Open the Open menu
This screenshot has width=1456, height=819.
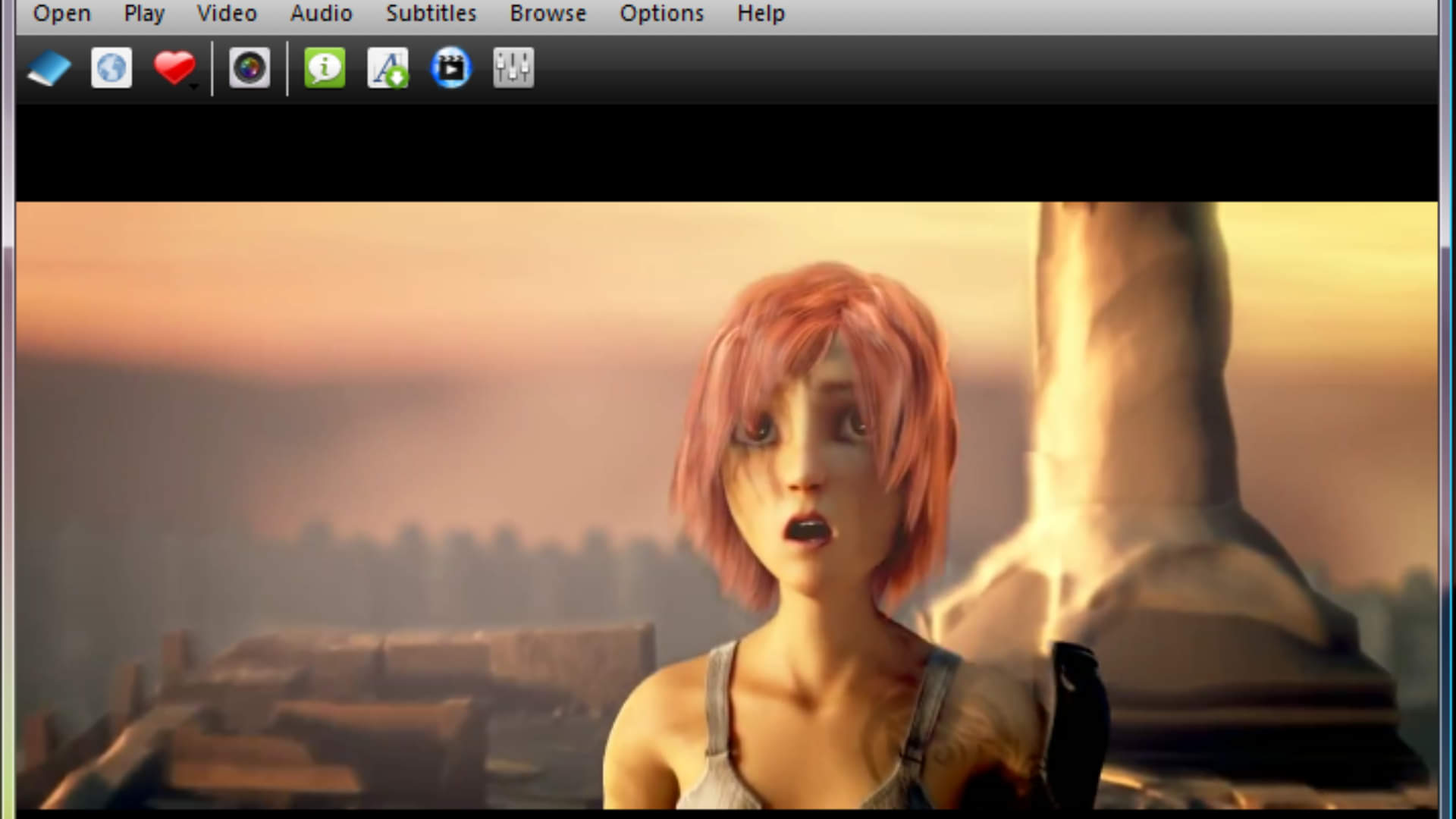[x=61, y=13]
